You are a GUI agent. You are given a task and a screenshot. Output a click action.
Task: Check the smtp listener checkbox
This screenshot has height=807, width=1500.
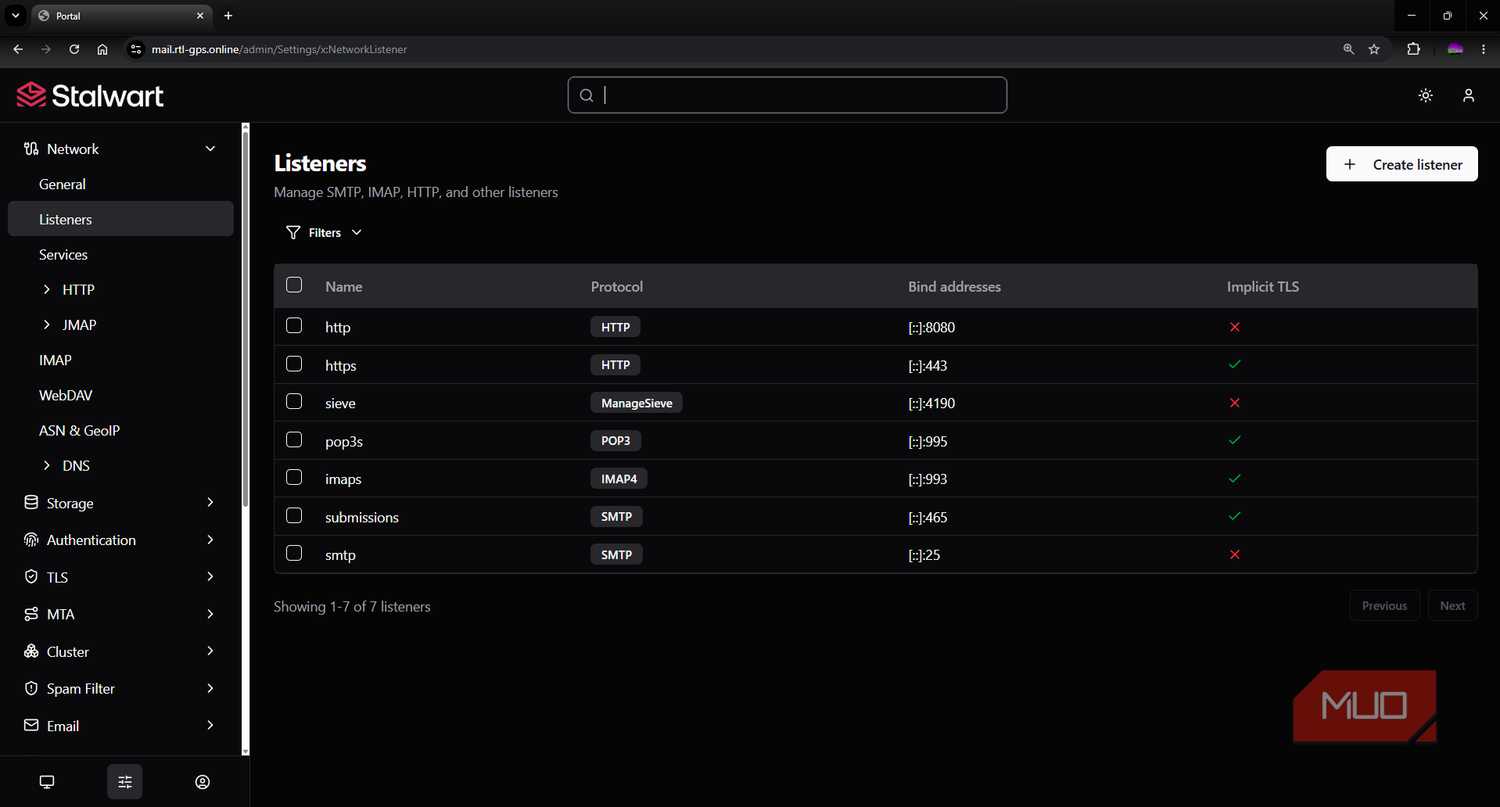tap(294, 553)
